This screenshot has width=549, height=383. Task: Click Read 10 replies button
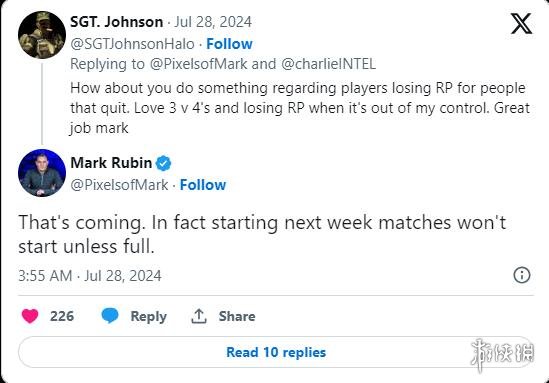click(276, 352)
